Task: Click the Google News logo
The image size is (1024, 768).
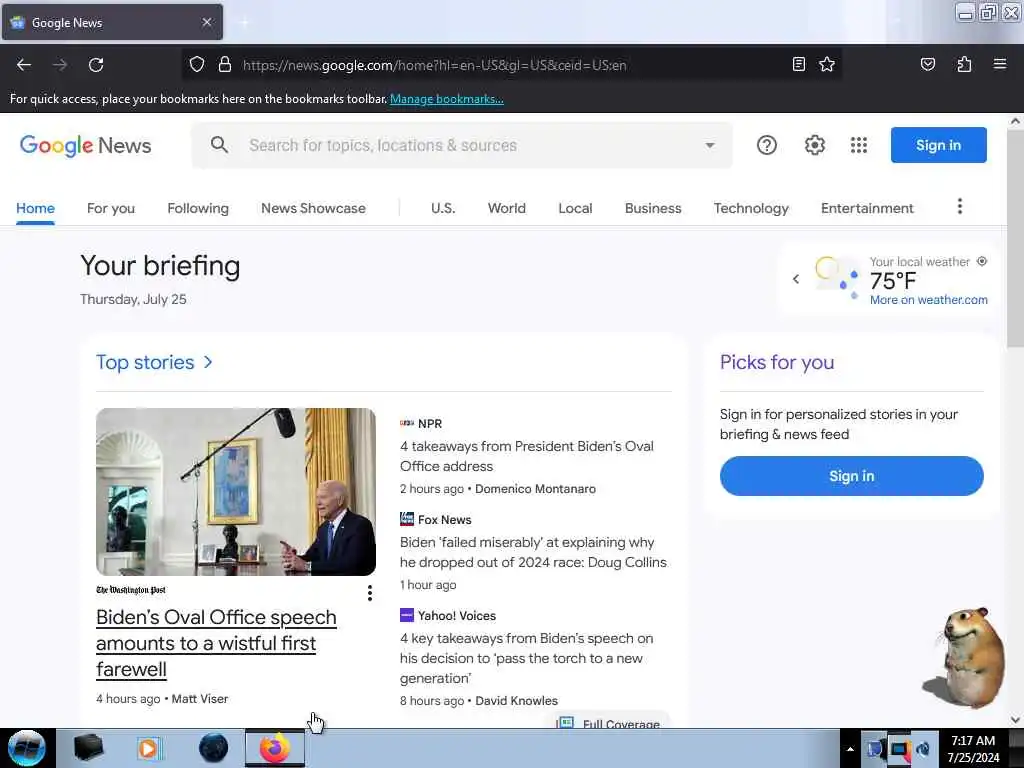Action: point(86,145)
